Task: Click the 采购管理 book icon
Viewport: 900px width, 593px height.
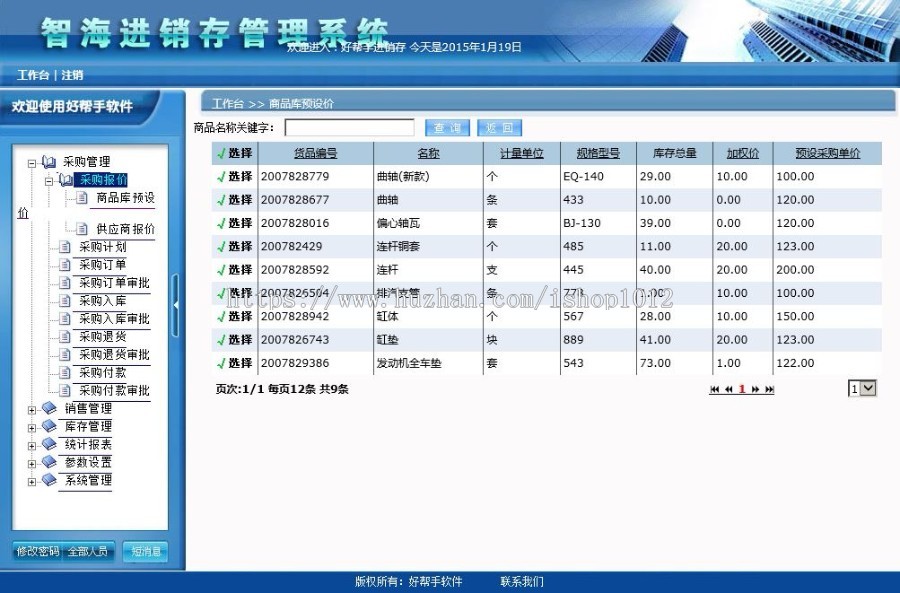Action: [x=49, y=162]
